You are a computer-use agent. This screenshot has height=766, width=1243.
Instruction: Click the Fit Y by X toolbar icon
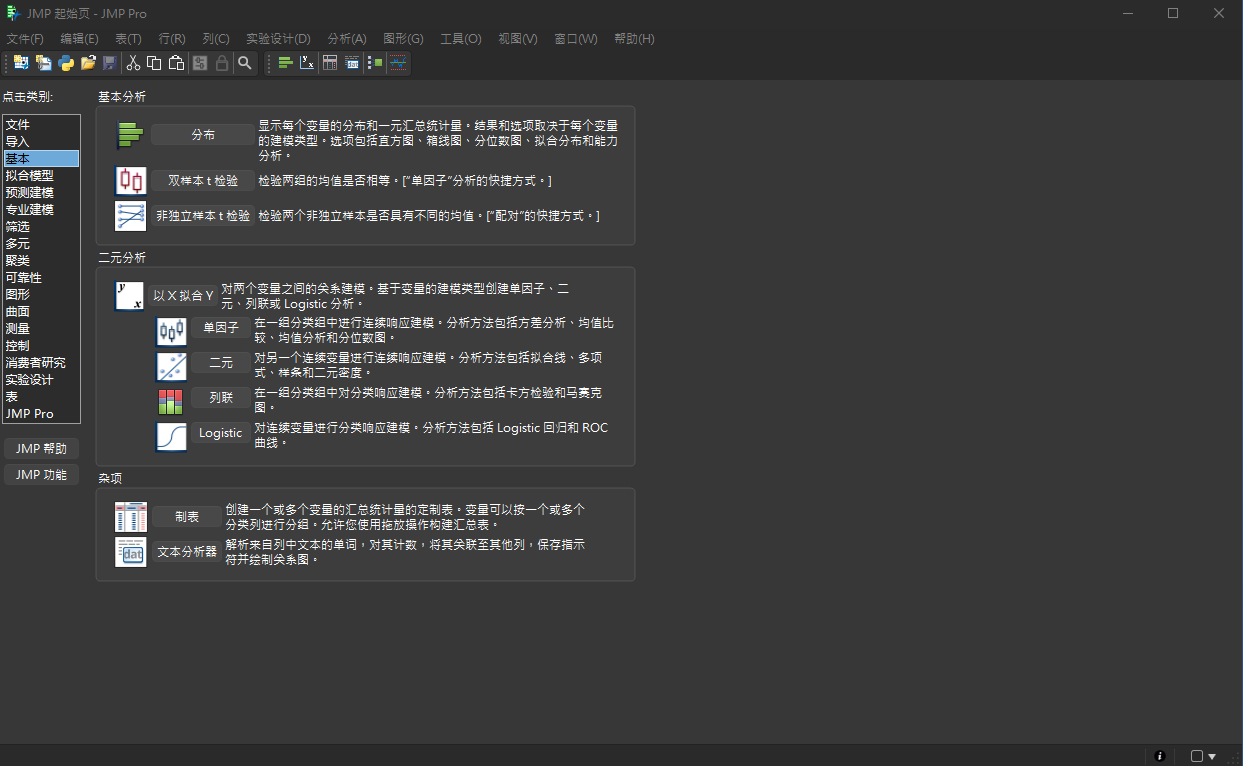[x=307, y=63]
